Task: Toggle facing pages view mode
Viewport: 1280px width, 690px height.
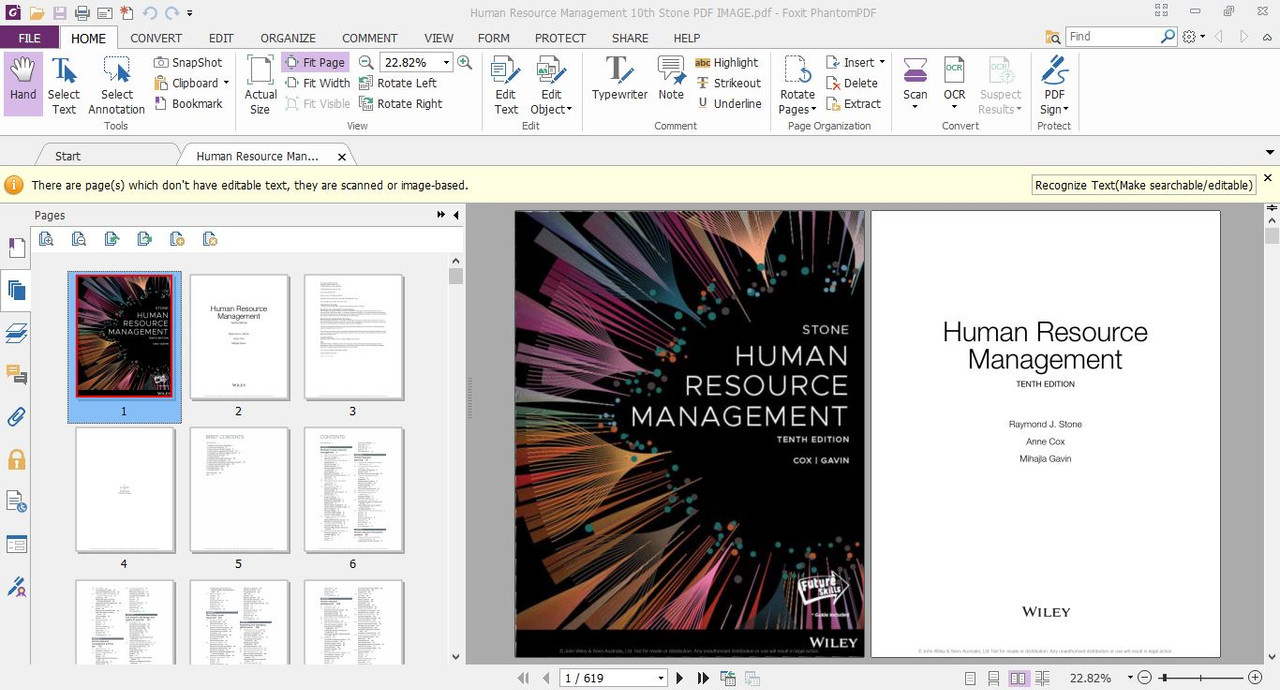Action: pyautogui.click(x=1018, y=678)
